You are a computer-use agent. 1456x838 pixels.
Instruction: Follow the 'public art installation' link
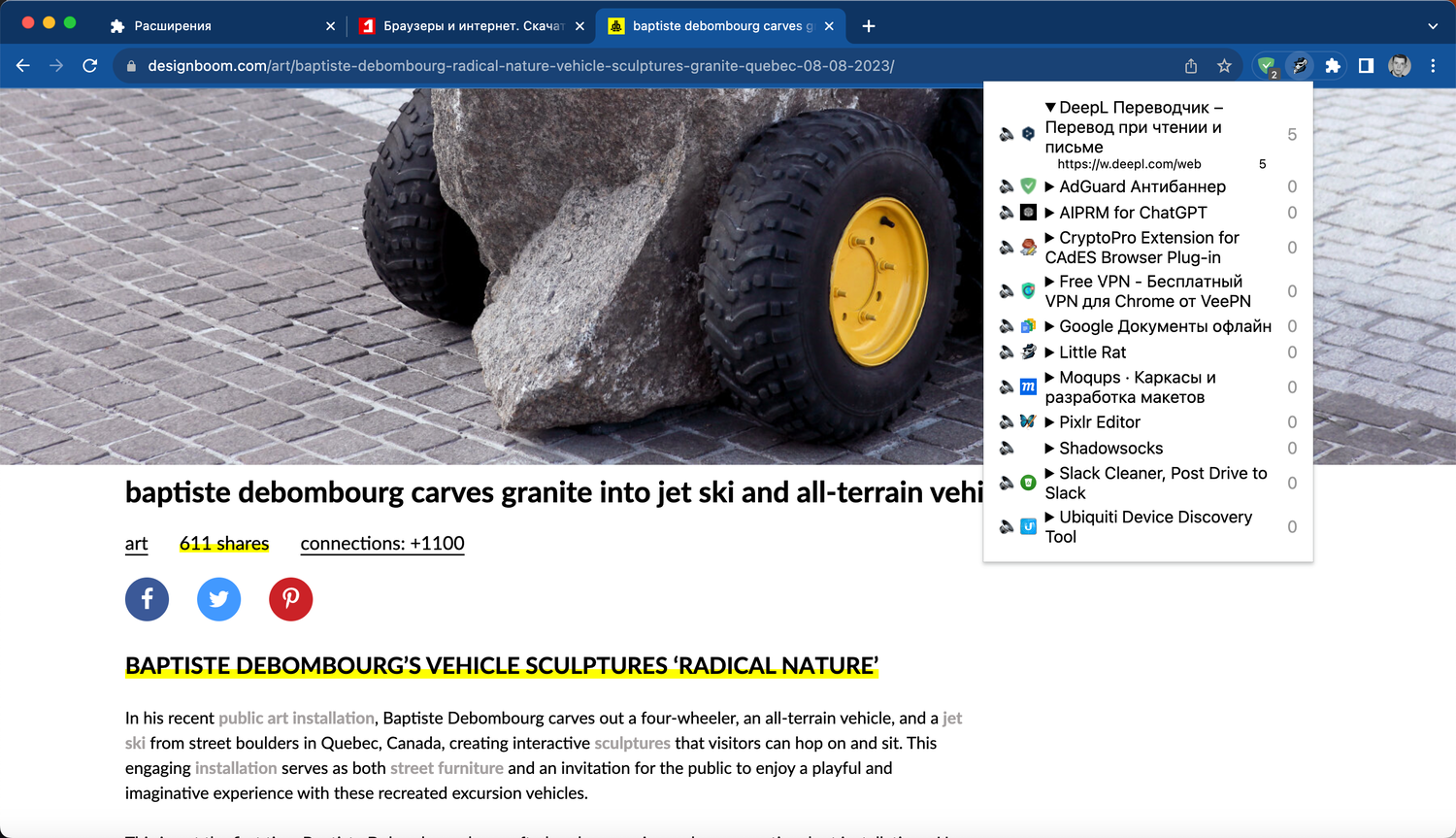(x=296, y=719)
